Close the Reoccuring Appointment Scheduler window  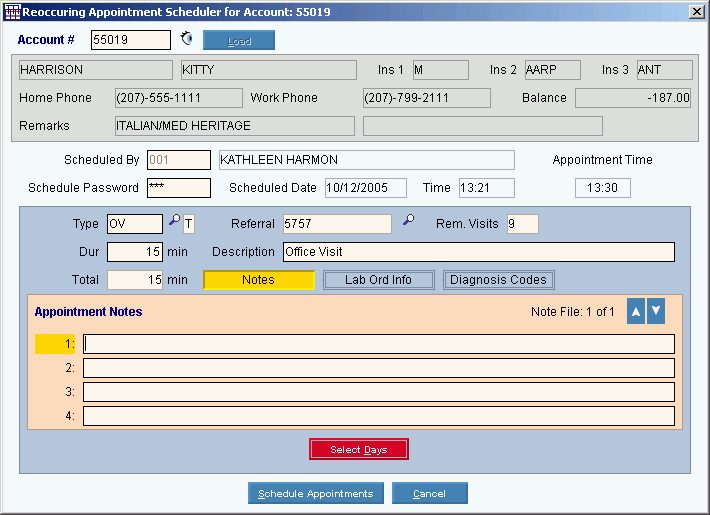(x=696, y=12)
